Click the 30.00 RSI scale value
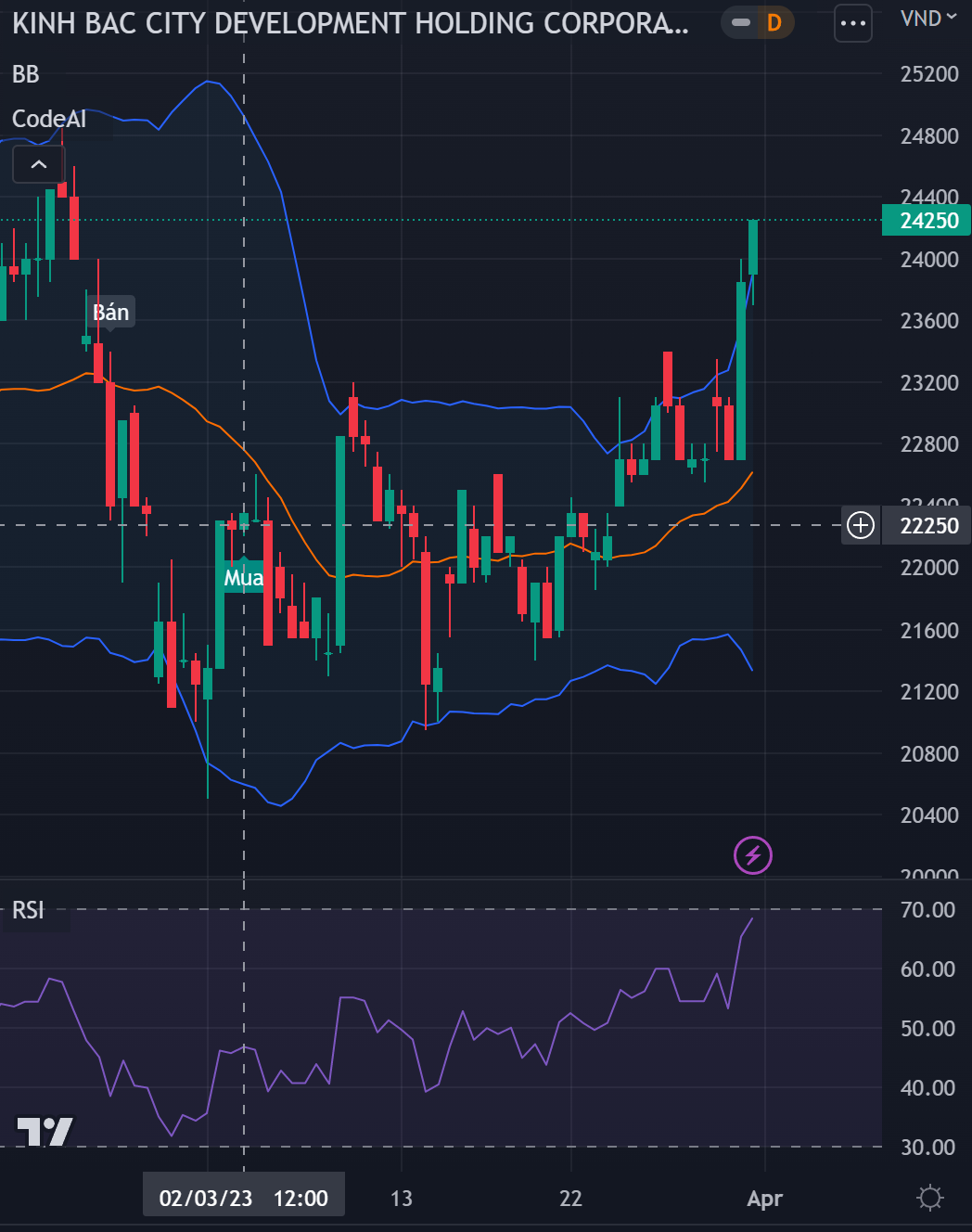Image resolution: width=972 pixels, height=1232 pixels. tap(928, 1148)
